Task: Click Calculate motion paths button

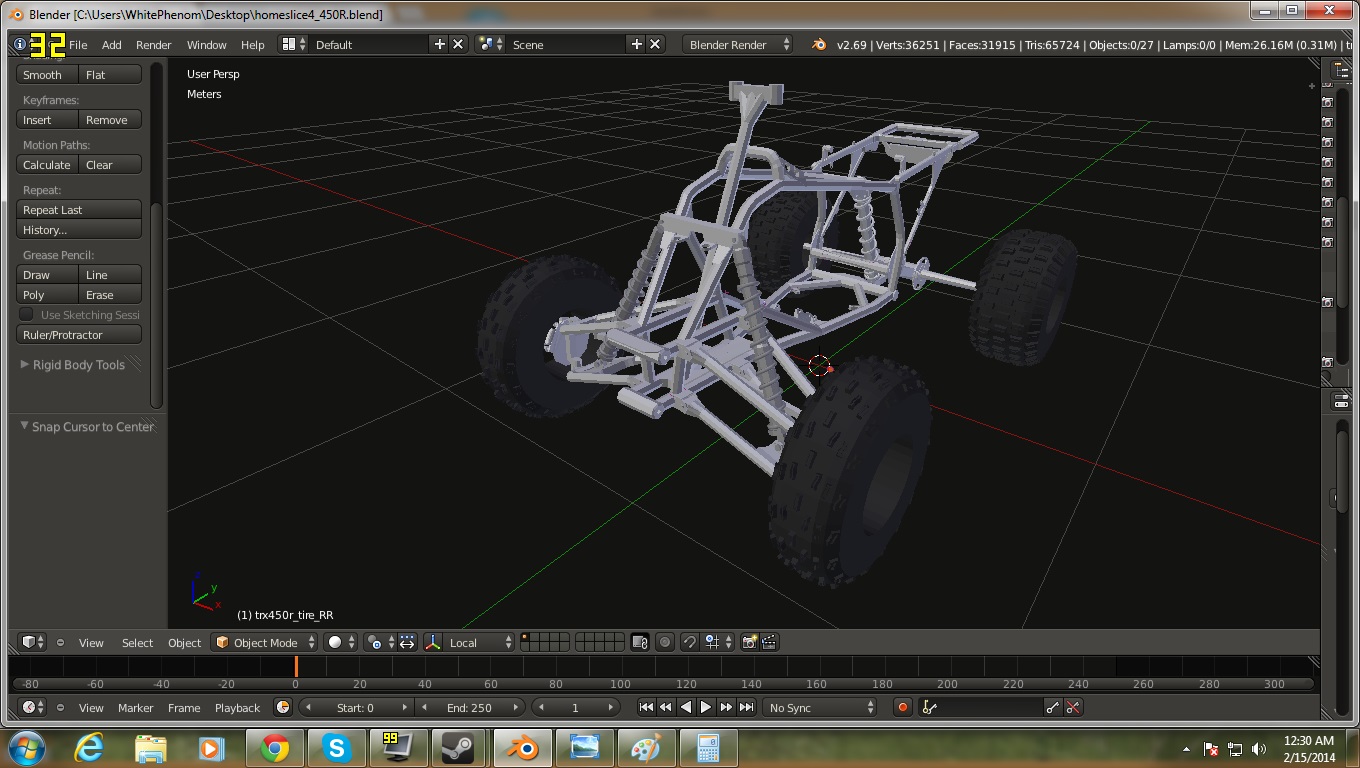Action: coord(47,165)
